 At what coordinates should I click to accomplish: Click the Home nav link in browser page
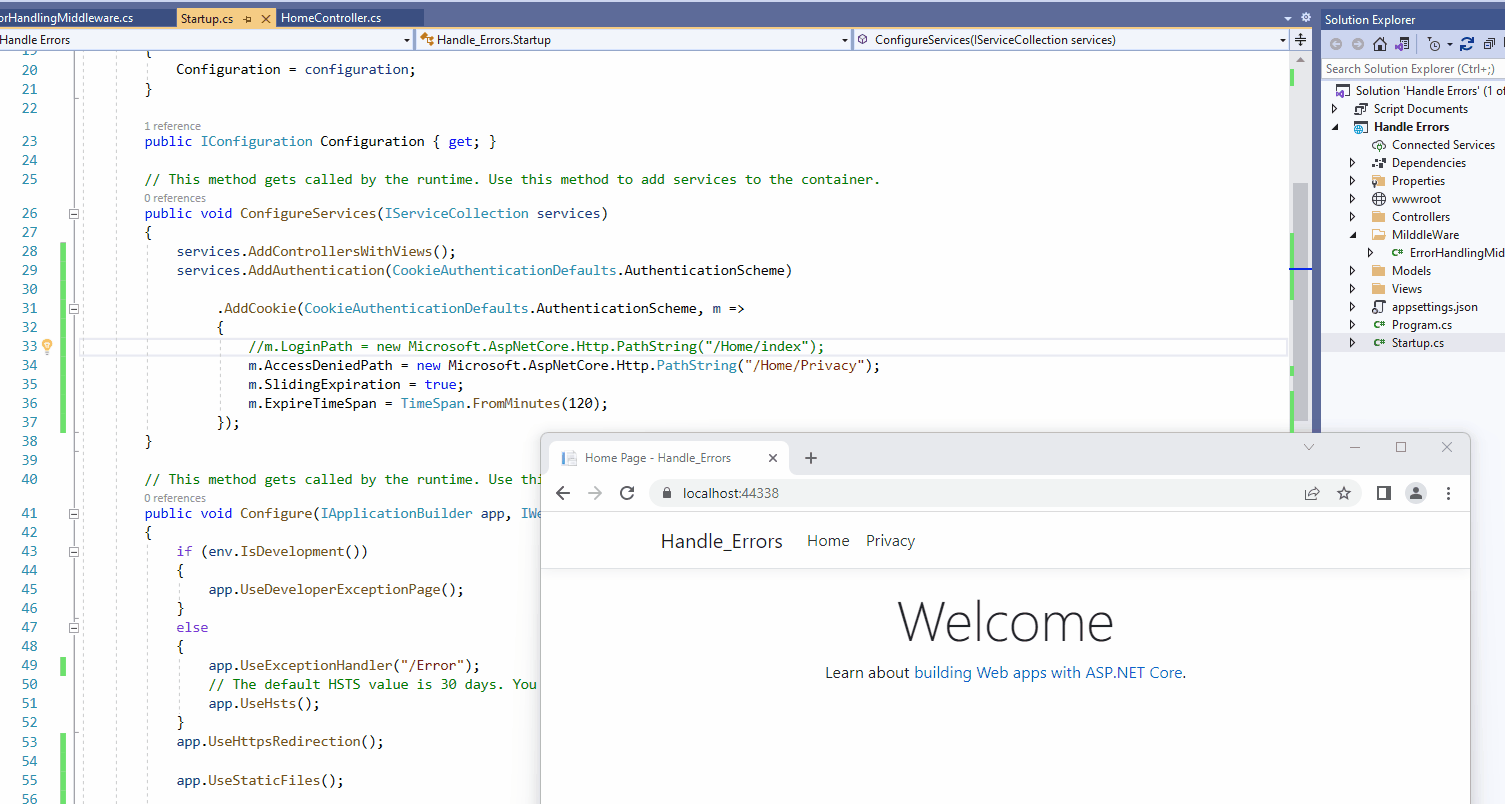(828, 541)
